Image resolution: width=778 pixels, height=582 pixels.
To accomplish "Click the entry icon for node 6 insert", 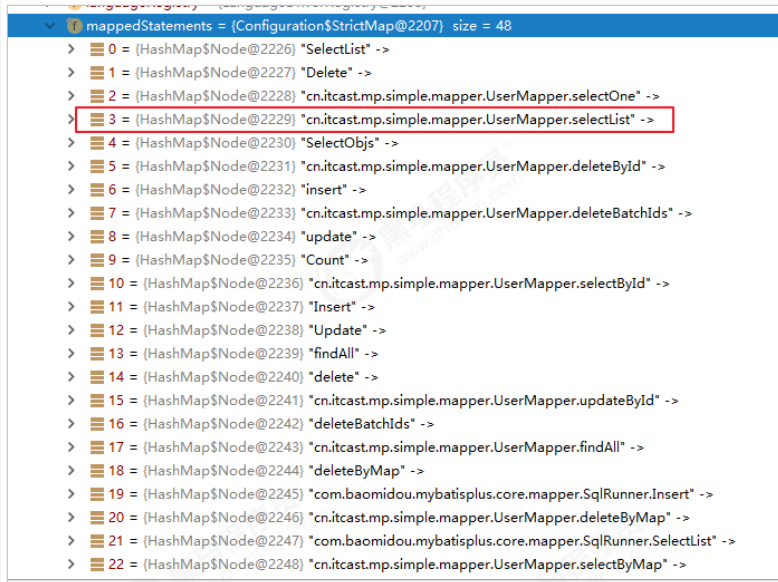I will click(97, 190).
